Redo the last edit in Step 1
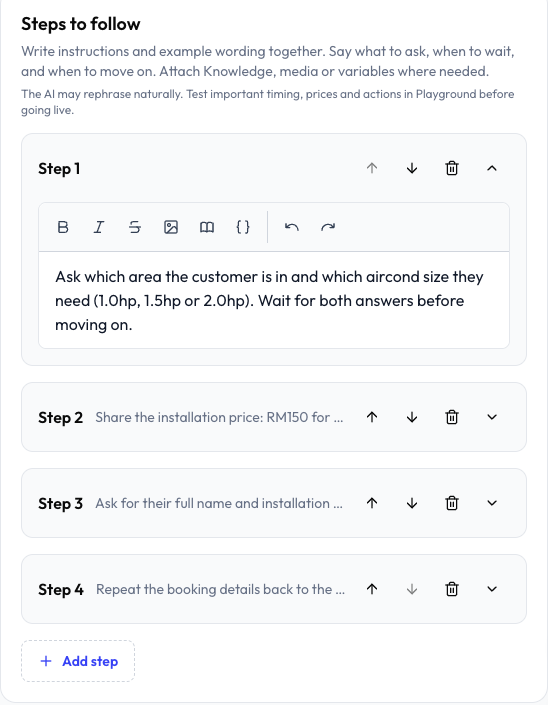The width and height of the screenshot is (548, 705). click(x=328, y=227)
